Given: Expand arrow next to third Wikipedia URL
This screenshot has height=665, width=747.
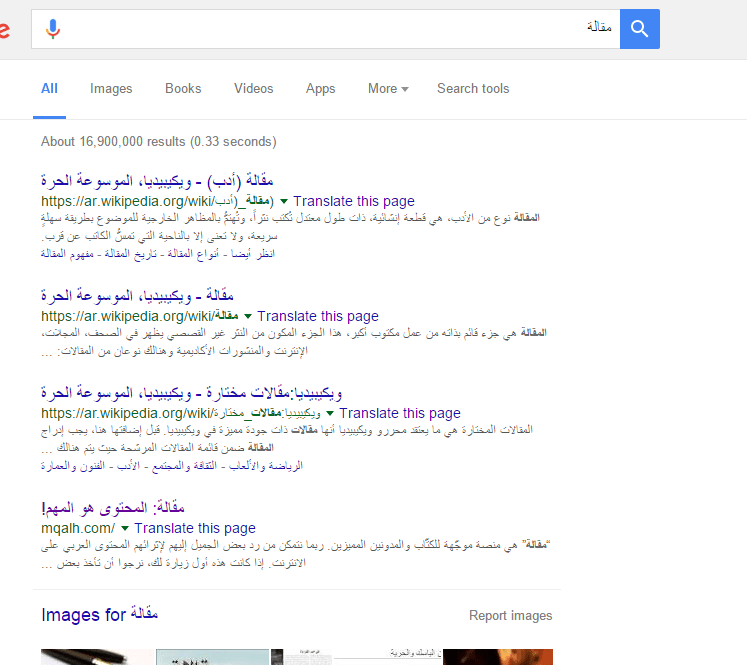Looking at the screenshot, I should coord(330,413).
